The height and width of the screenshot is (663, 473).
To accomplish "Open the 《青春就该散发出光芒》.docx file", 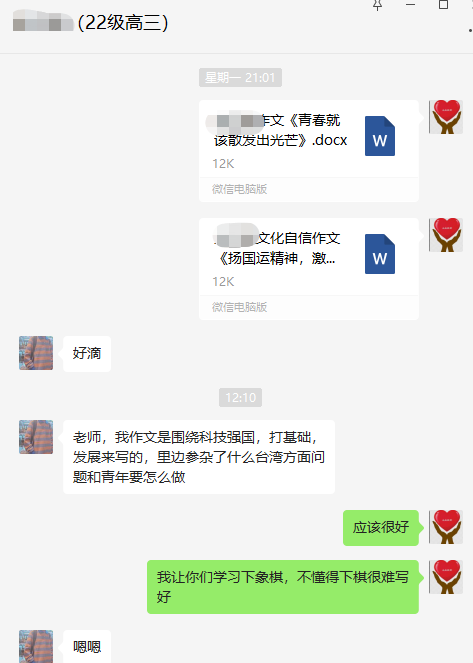I will click(309, 151).
